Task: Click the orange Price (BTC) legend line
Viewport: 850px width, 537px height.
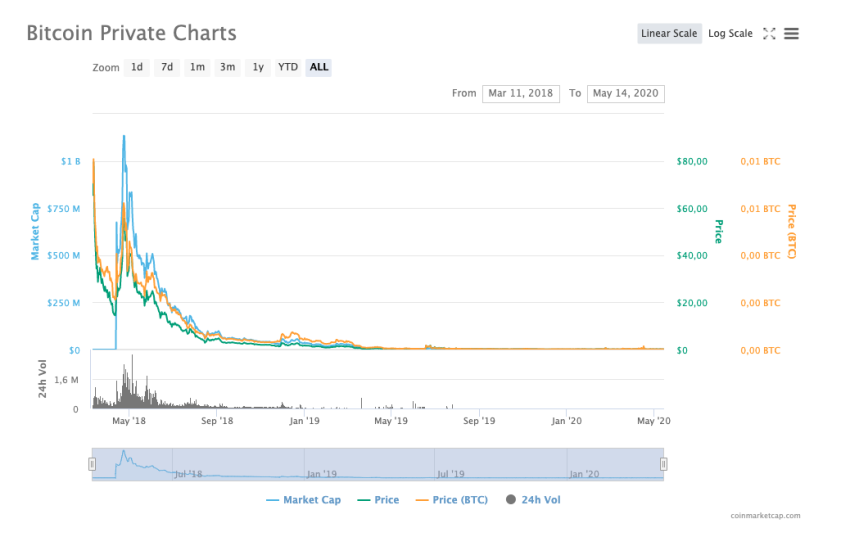Action: tap(422, 500)
